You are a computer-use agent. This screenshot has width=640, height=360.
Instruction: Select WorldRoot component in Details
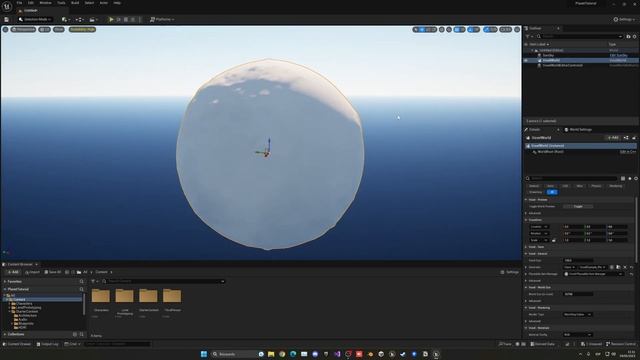[x=550, y=152]
